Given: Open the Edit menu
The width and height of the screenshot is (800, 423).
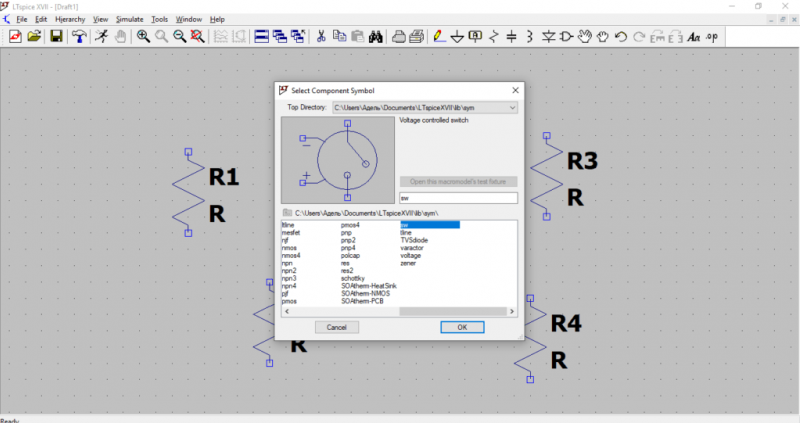Looking at the screenshot, I should click(41, 19).
